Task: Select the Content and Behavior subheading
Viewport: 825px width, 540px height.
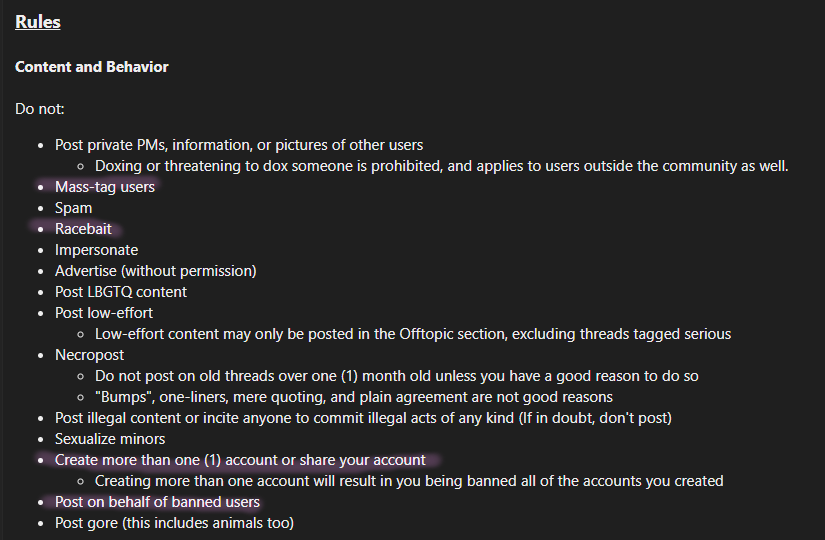Action: [x=92, y=67]
